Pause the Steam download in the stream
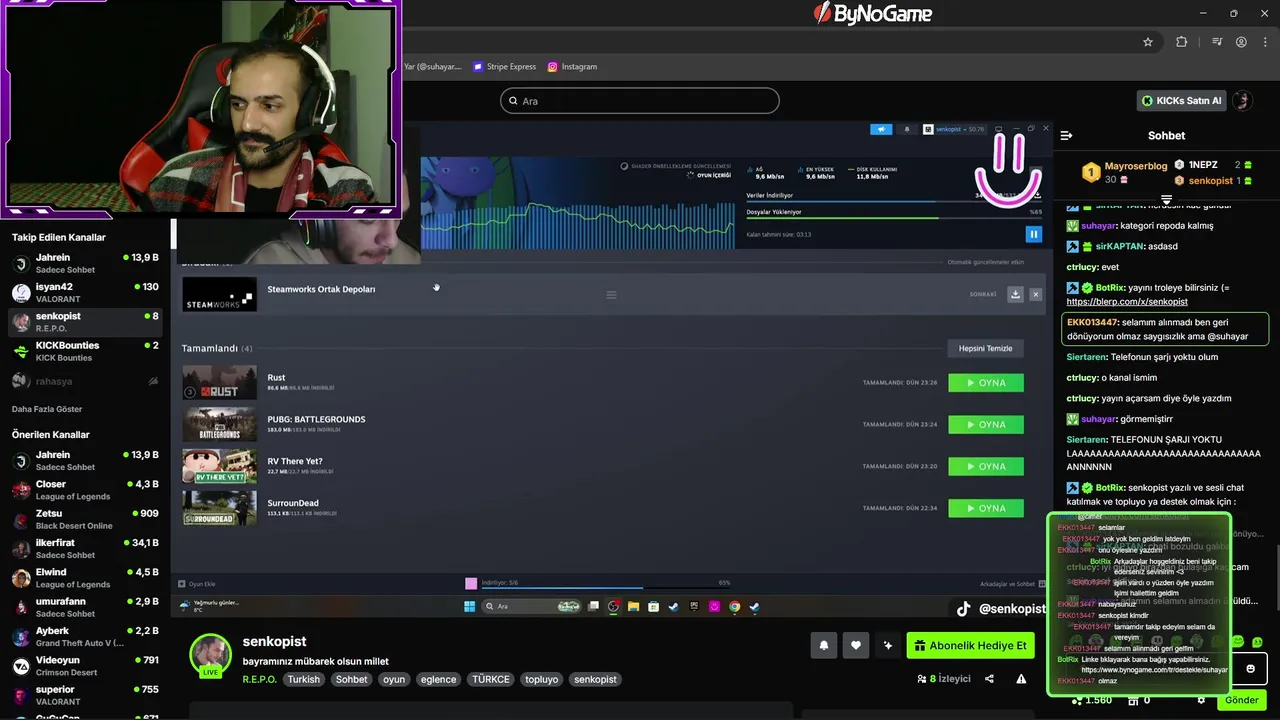Image resolution: width=1280 pixels, height=720 pixels. pyautogui.click(x=1033, y=234)
